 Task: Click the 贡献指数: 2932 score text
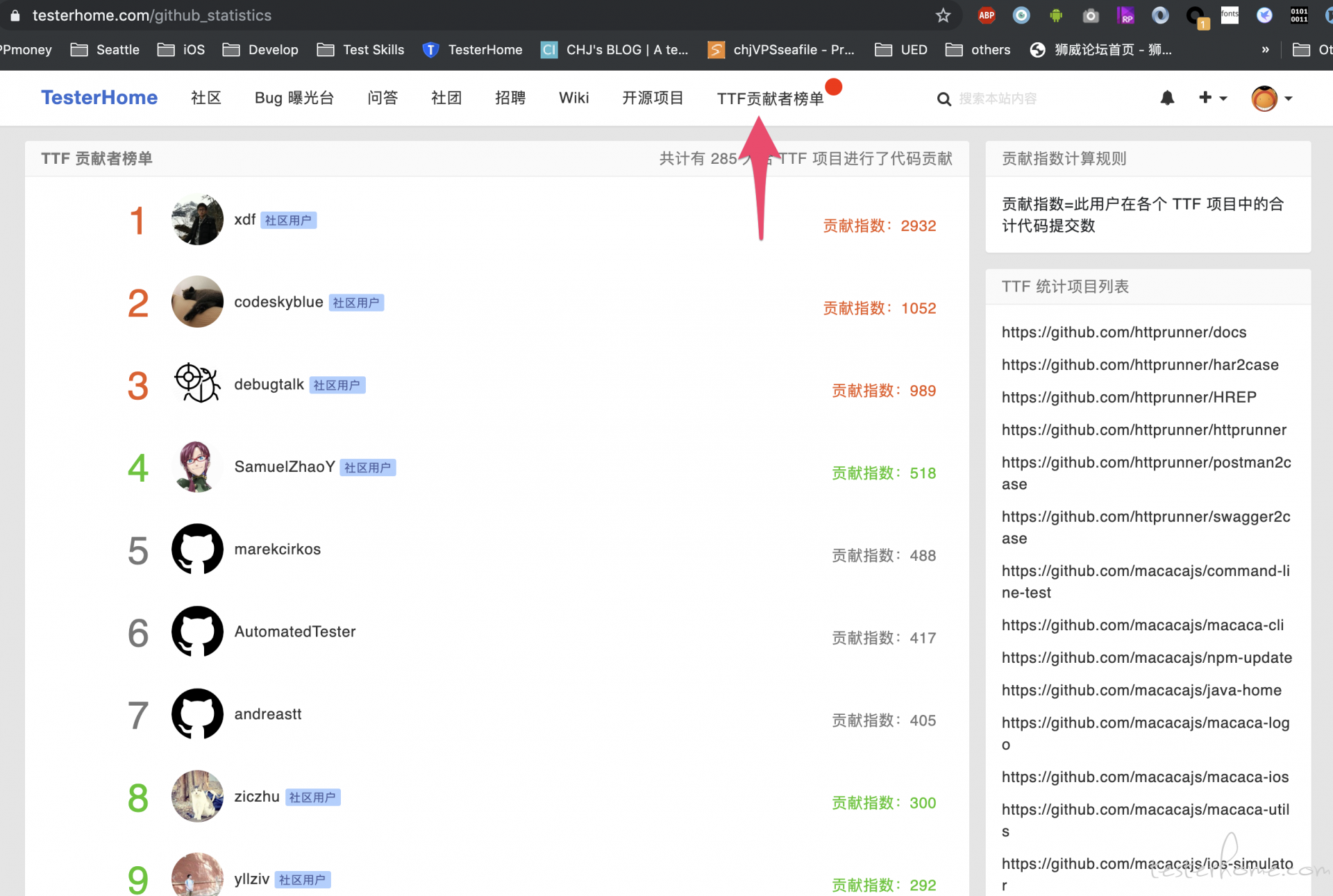tap(880, 226)
